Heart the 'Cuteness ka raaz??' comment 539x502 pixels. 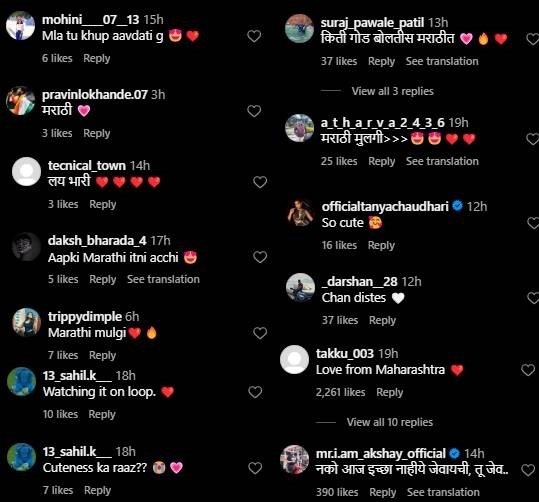pos(255,468)
